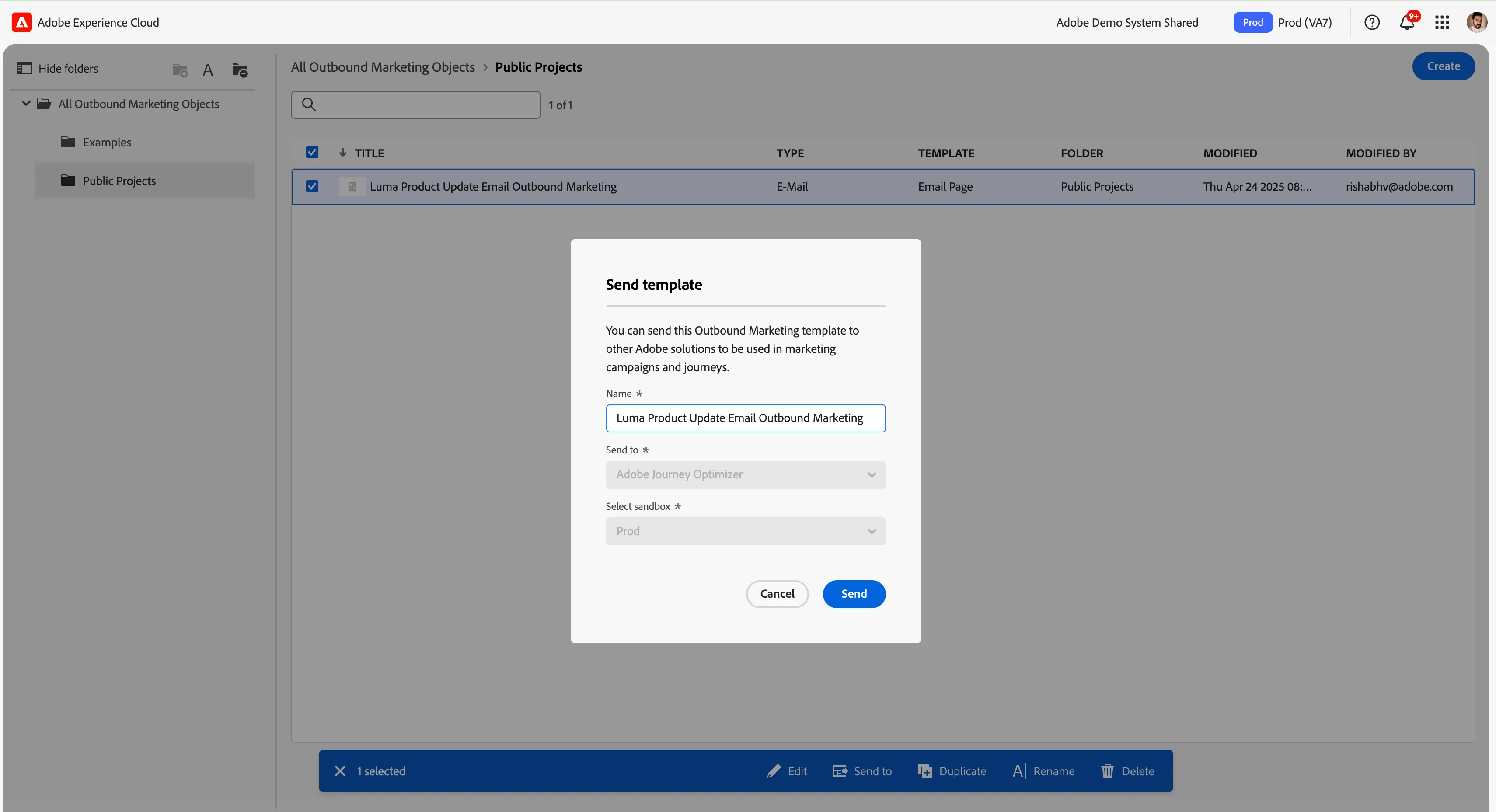Sort by the MODIFIED column header
This screenshot has width=1496, height=812.
(x=1230, y=153)
